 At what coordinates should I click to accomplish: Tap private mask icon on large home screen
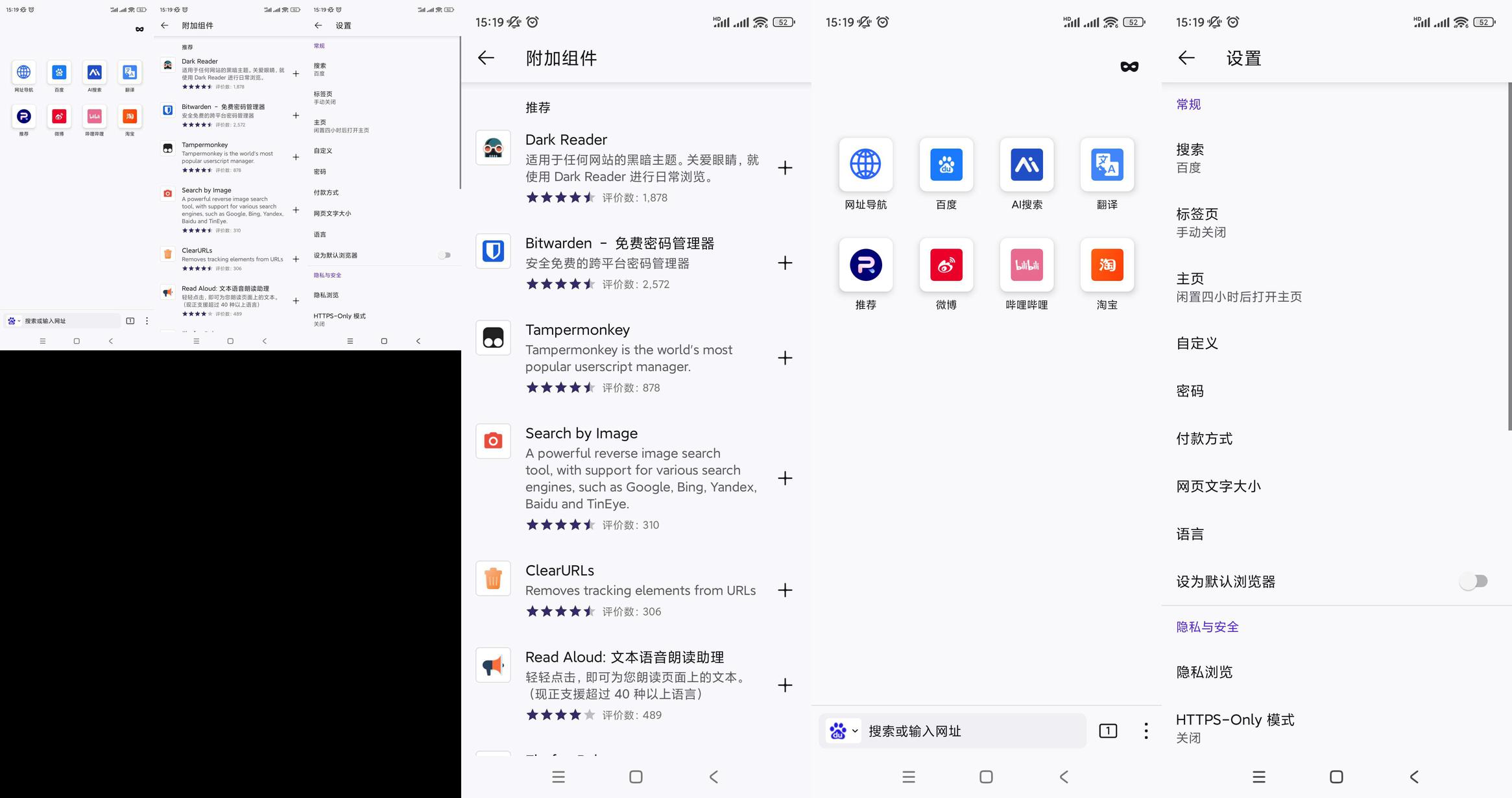click(1129, 66)
